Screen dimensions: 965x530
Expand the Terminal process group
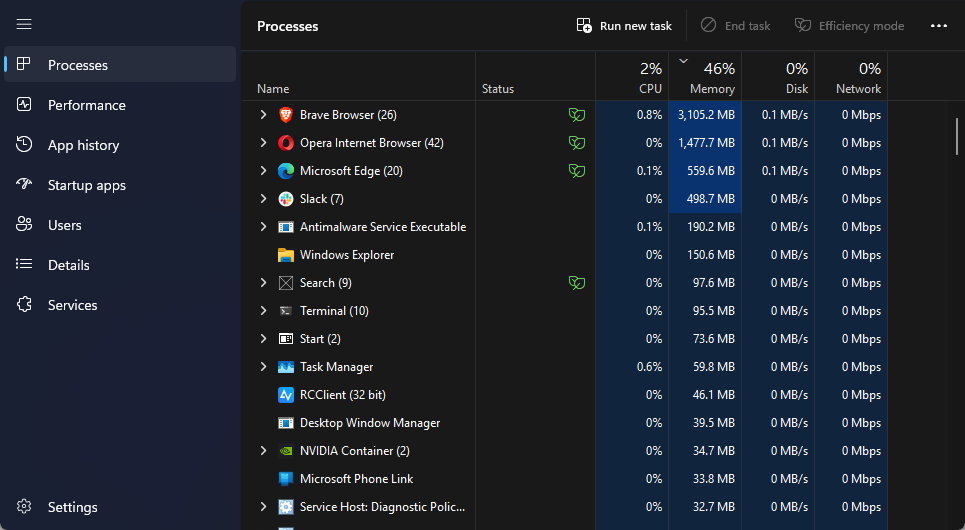(263, 311)
